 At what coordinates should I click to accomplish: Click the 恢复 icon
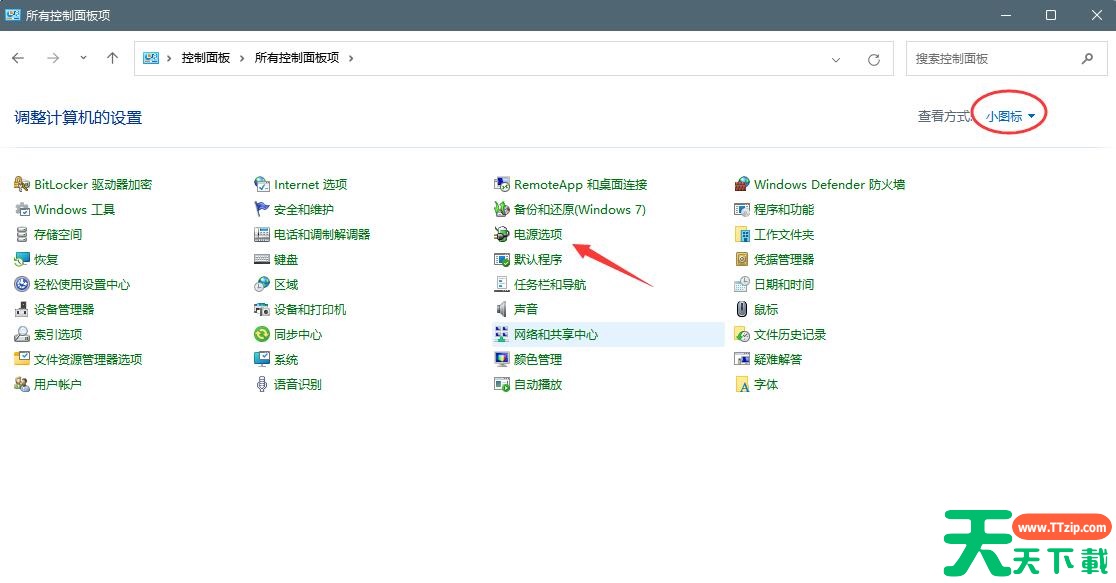[x=22, y=259]
